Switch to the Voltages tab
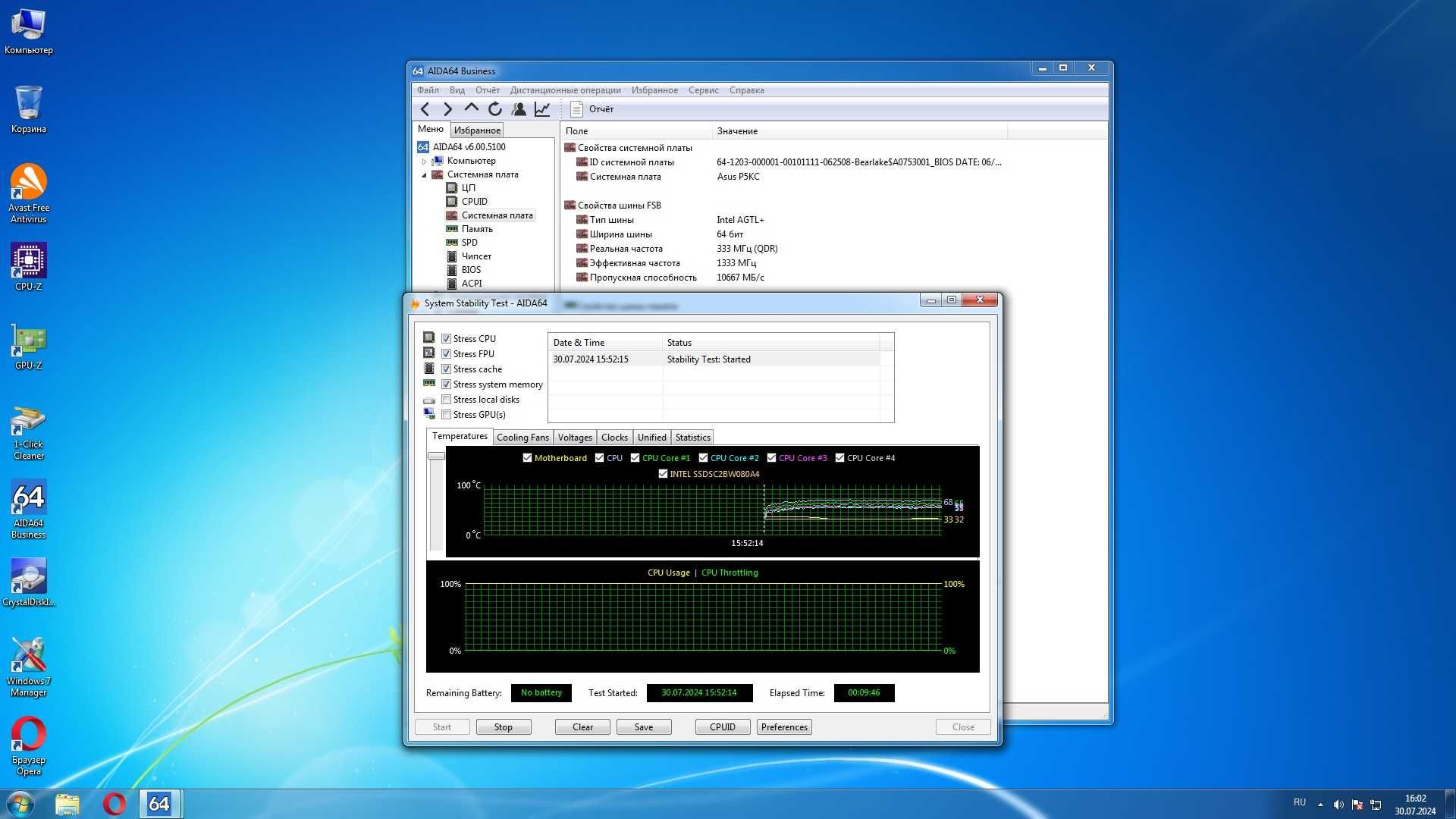 point(575,438)
